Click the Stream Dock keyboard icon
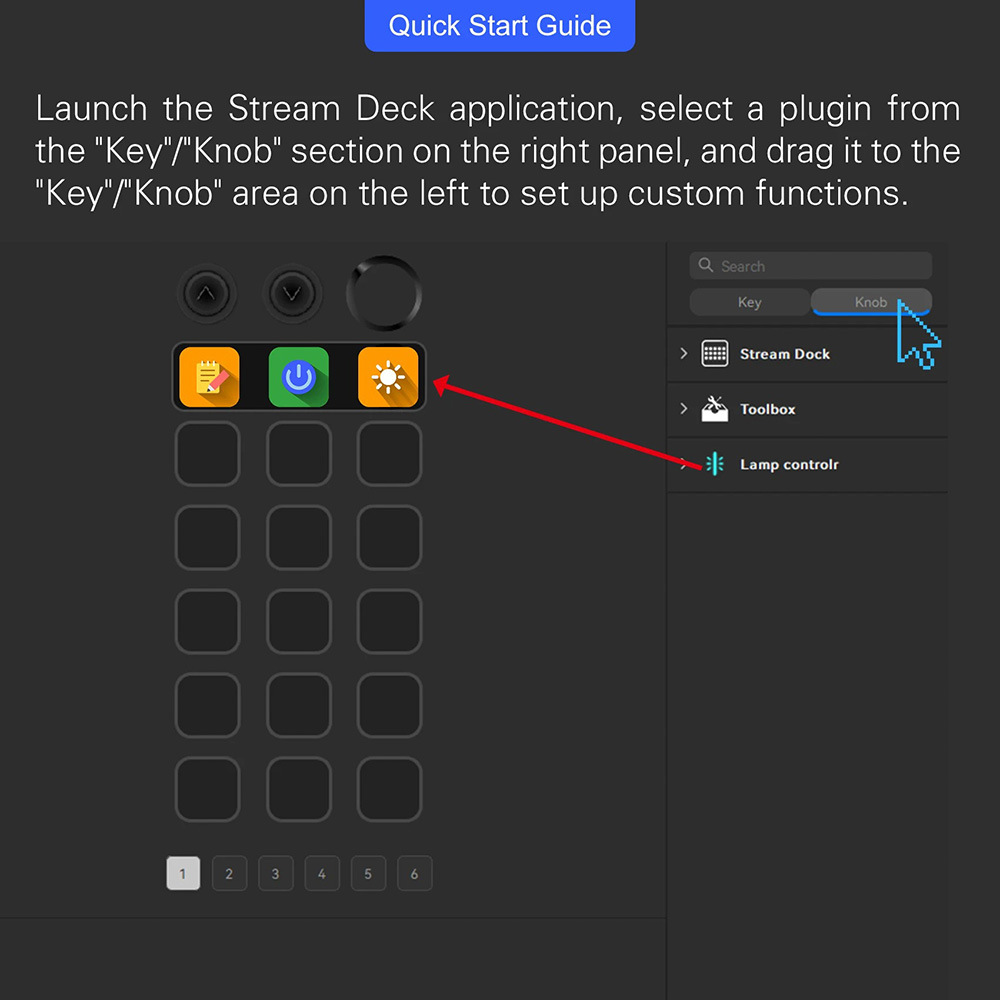The width and height of the screenshot is (1000, 1000). [715, 353]
